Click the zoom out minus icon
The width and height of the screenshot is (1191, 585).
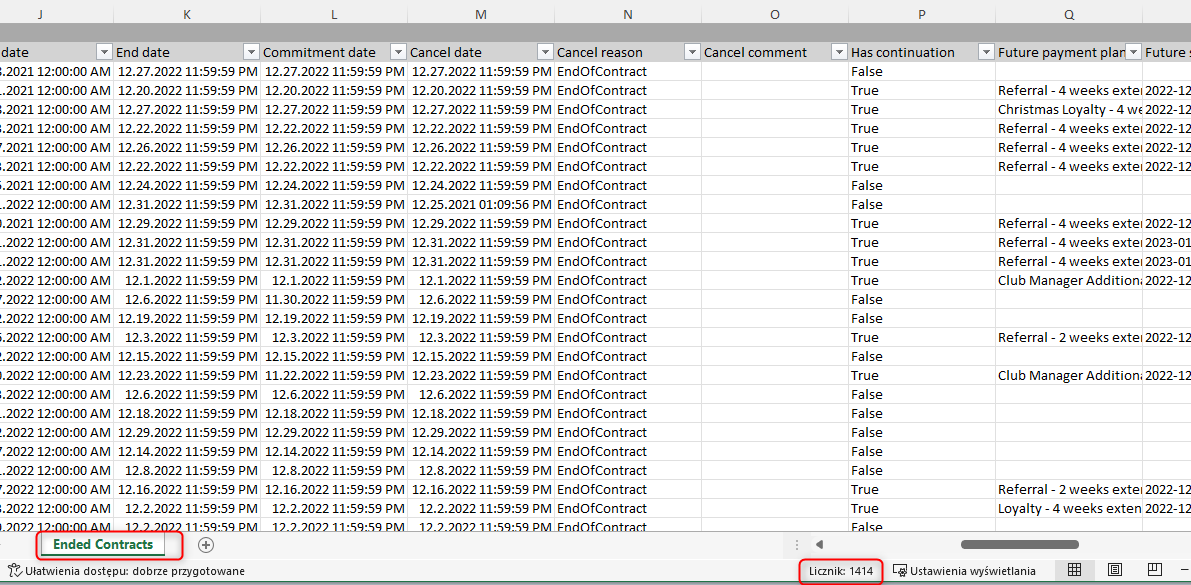(x=1184, y=571)
